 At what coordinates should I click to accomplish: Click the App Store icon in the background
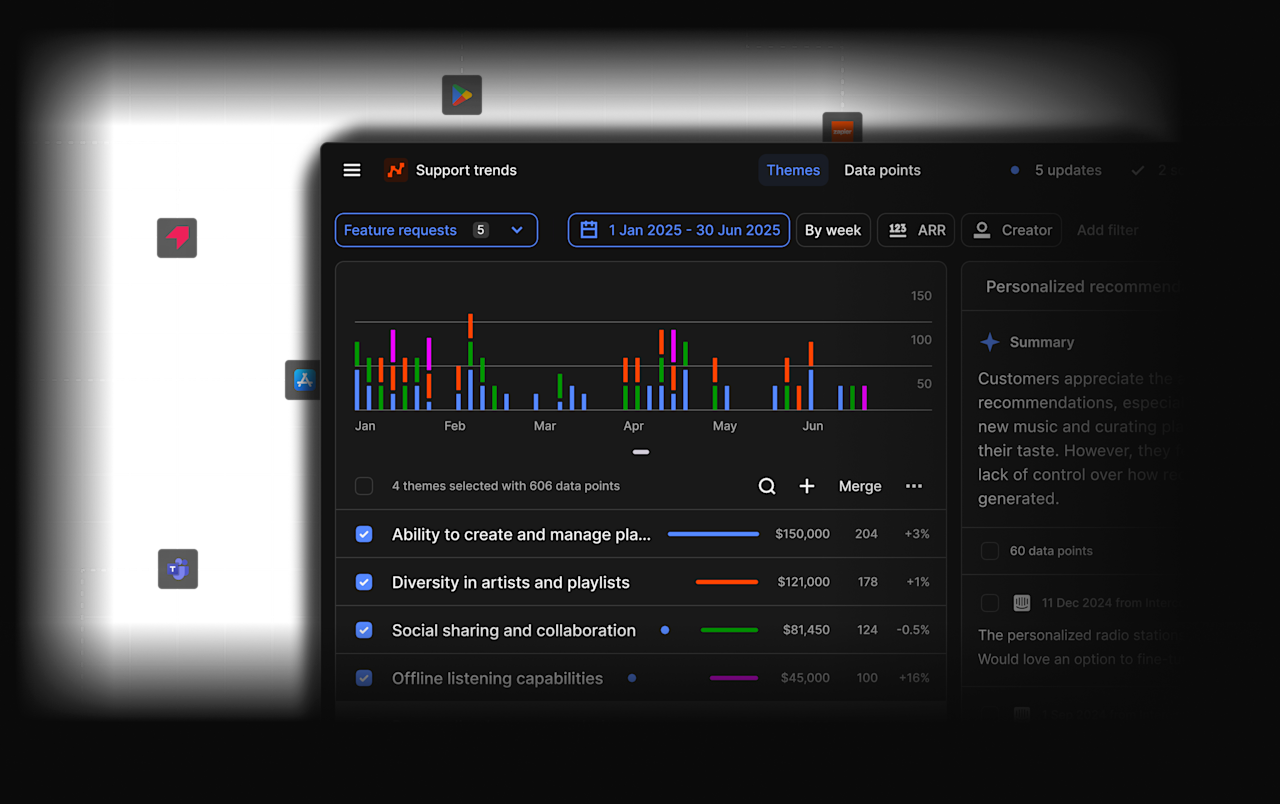click(303, 380)
